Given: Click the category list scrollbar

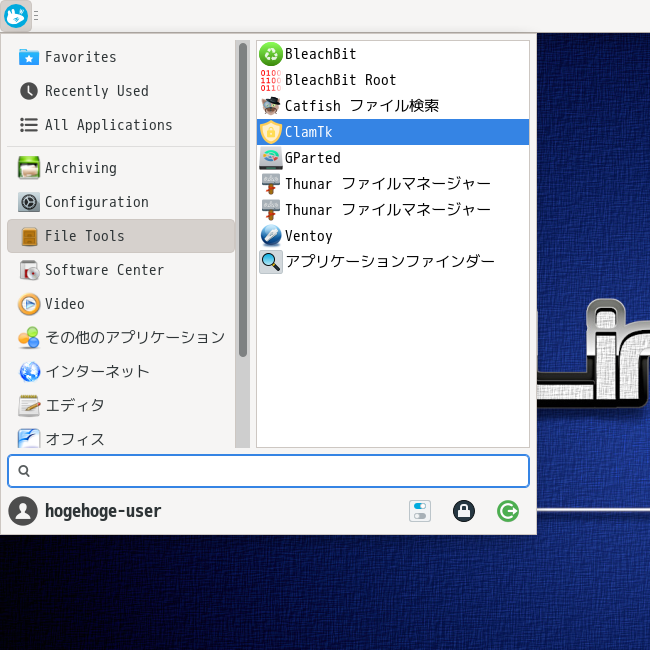Looking at the screenshot, I should tap(243, 200).
